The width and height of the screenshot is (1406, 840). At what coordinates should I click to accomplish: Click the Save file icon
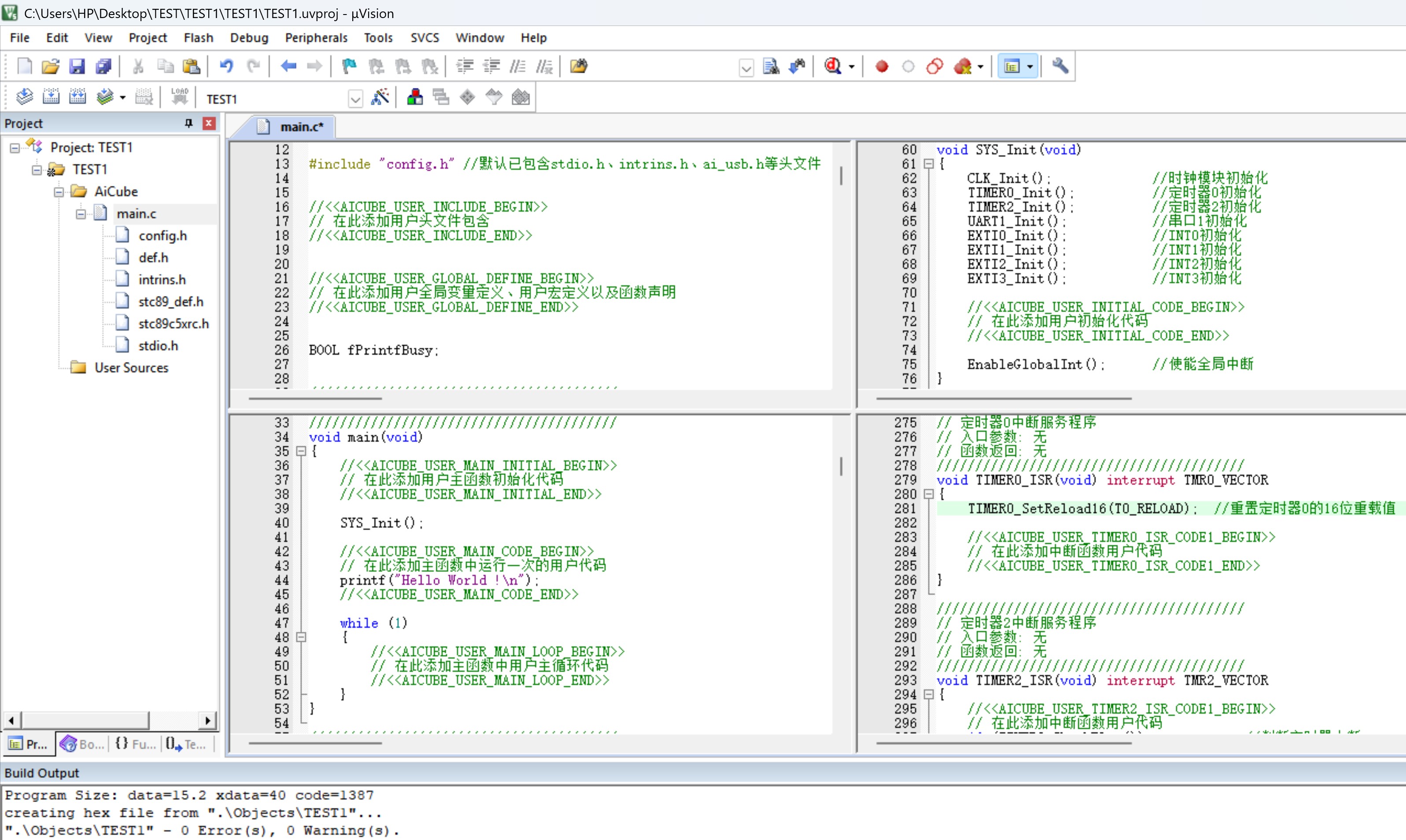(77, 67)
